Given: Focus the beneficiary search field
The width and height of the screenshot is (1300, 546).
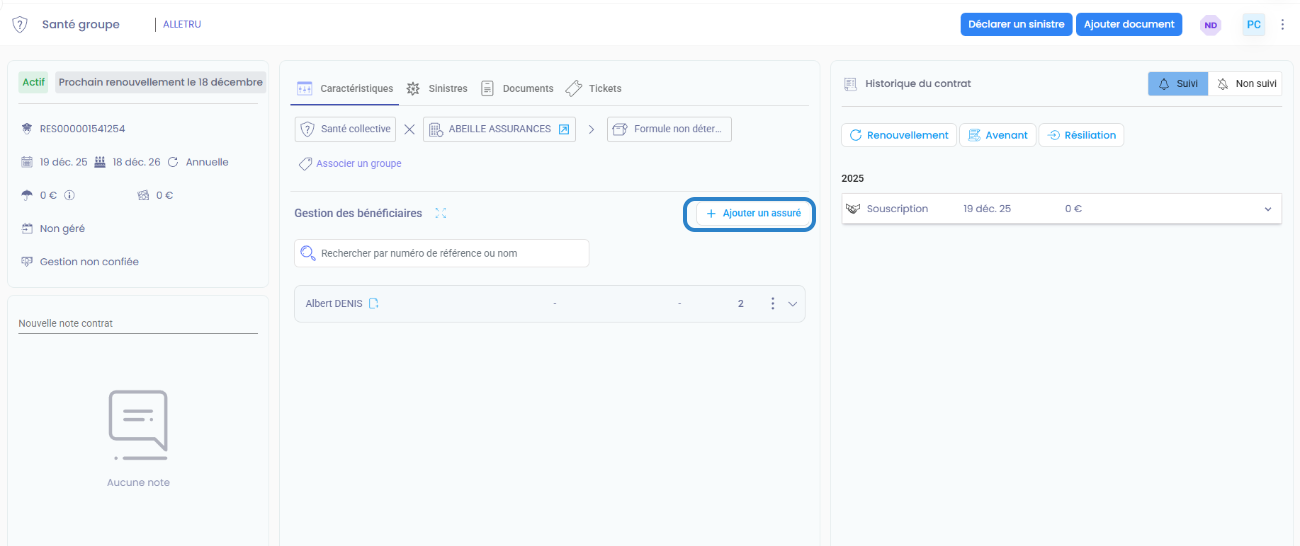Looking at the screenshot, I should point(442,253).
